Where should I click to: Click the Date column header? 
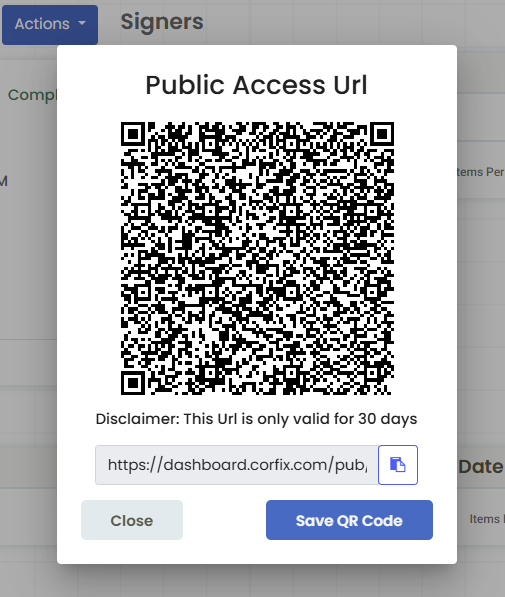coord(481,467)
